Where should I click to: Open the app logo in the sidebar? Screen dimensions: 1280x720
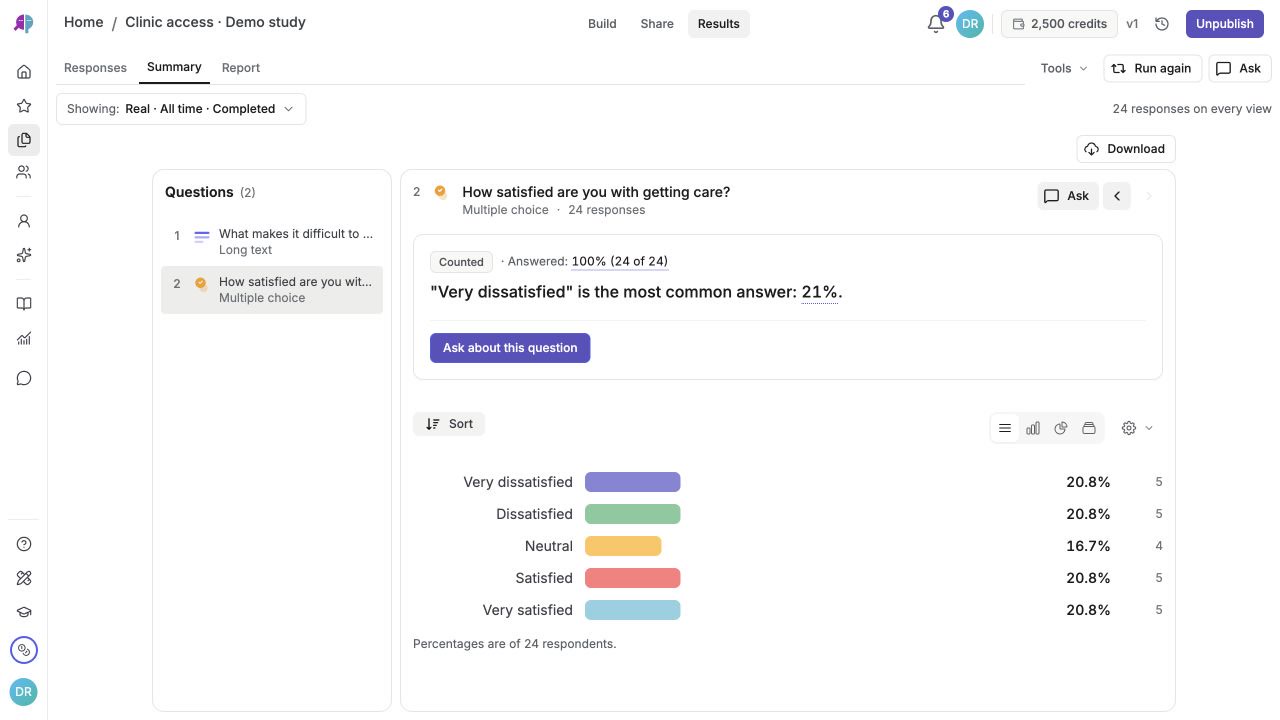[24, 24]
